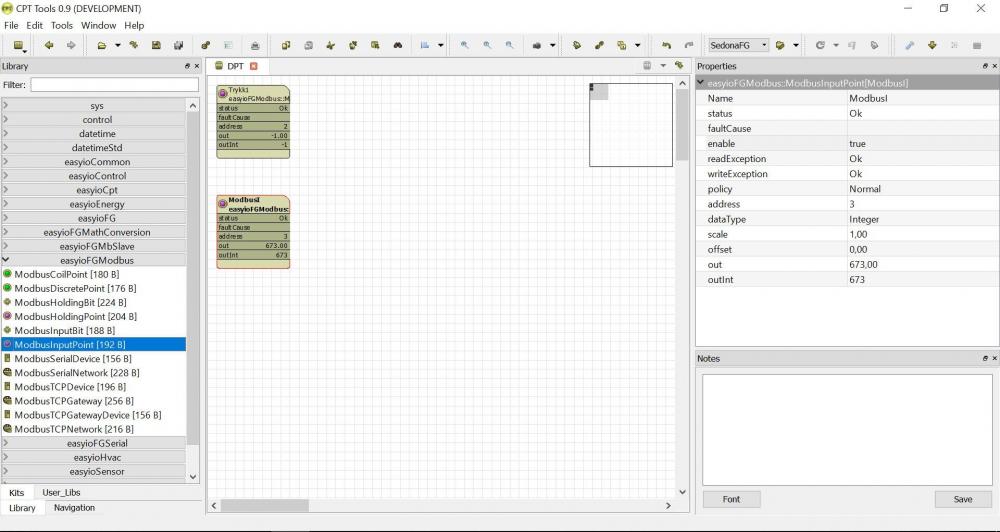Viewport: 1000px width, 532px height.
Task: Switch to the User_Libs tab
Action: 61,493
